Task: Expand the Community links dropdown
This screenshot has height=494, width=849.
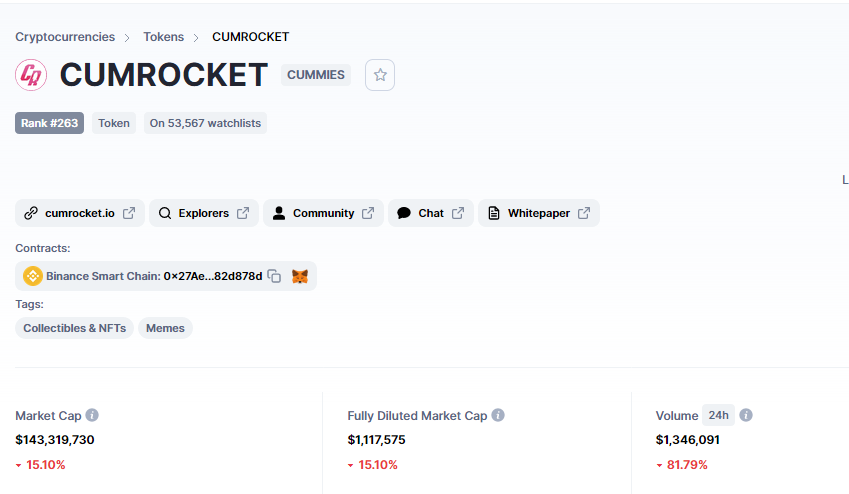Action: click(323, 213)
